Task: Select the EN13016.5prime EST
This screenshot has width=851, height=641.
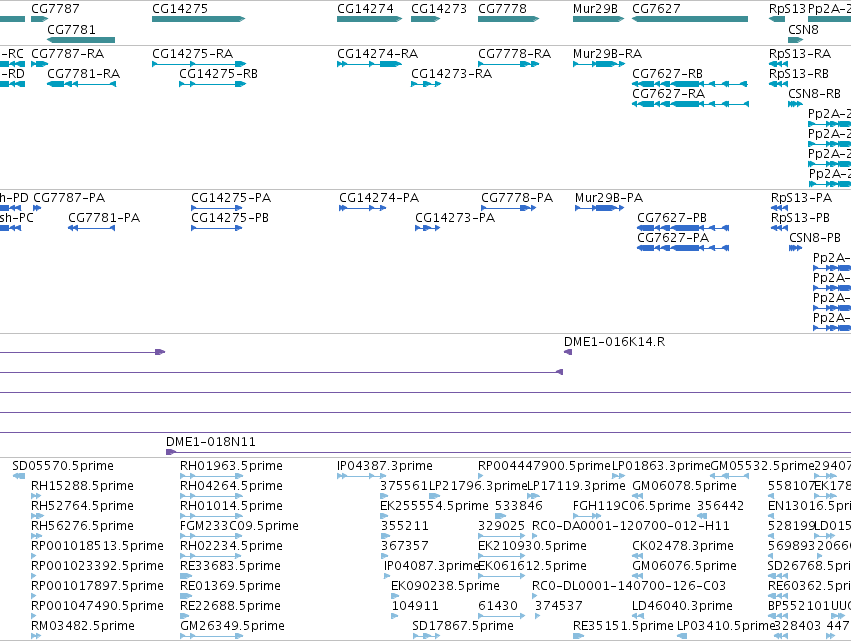Action: [809, 506]
